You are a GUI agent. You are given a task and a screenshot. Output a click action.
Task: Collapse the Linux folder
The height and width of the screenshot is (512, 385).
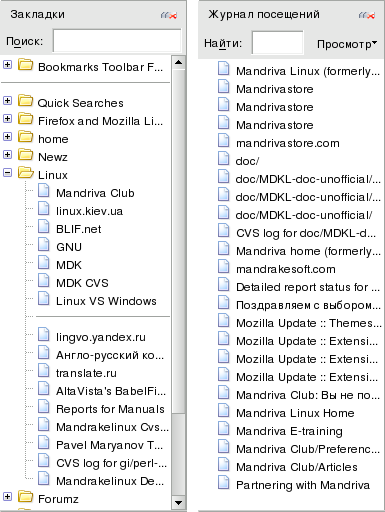point(7,172)
